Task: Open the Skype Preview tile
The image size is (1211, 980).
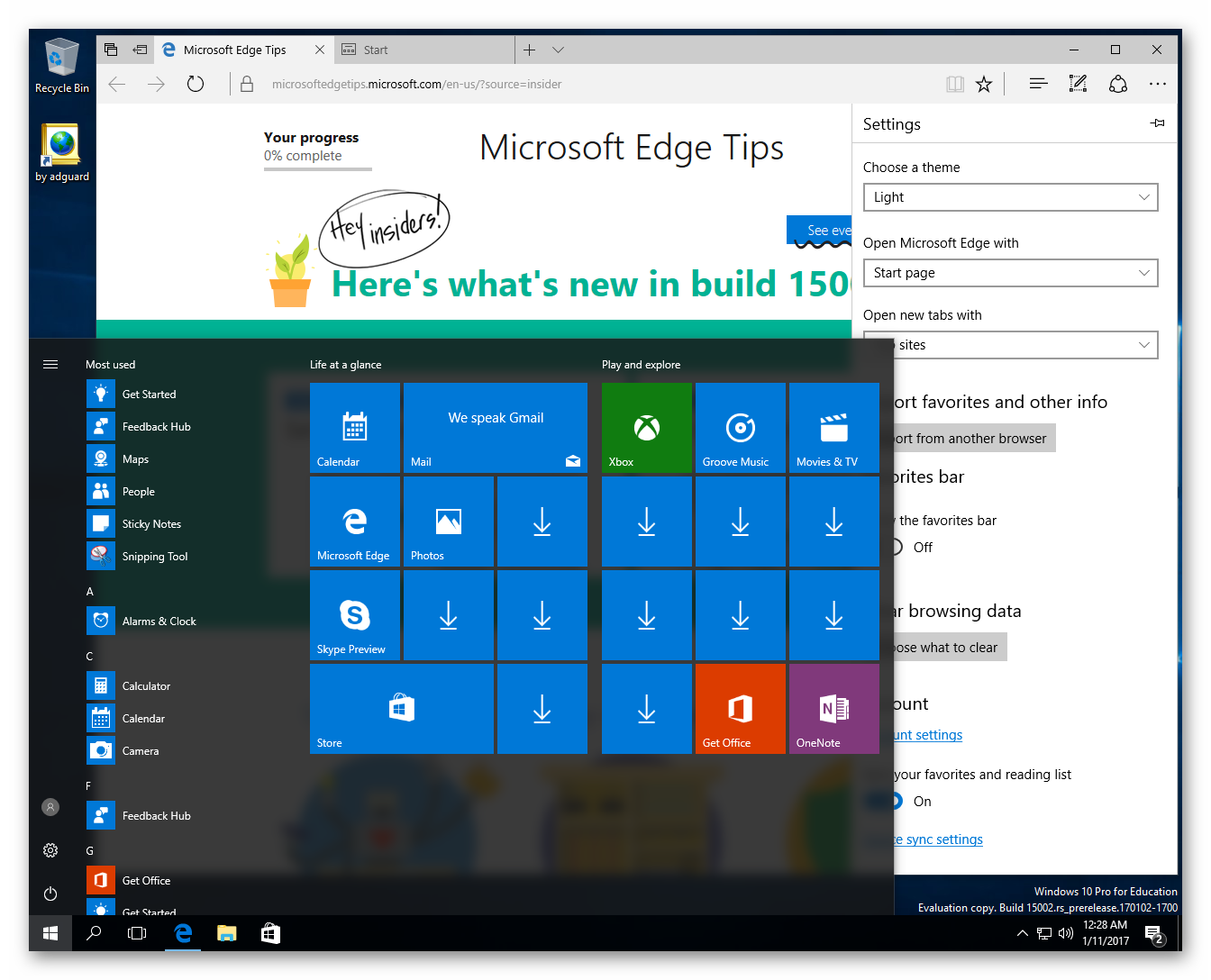Action: pos(355,615)
